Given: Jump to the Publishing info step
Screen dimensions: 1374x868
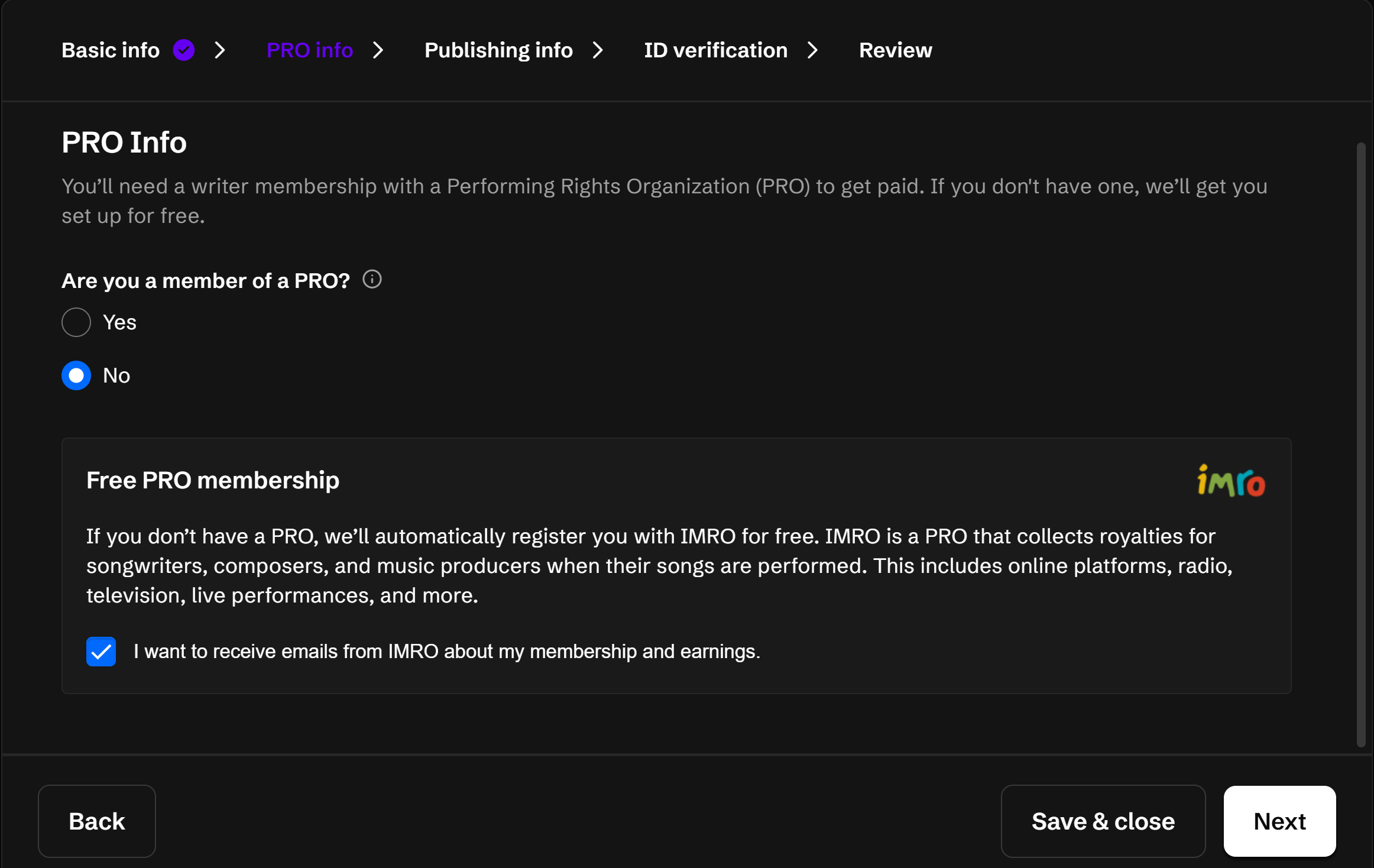Looking at the screenshot, I should [x=498, y=50].
